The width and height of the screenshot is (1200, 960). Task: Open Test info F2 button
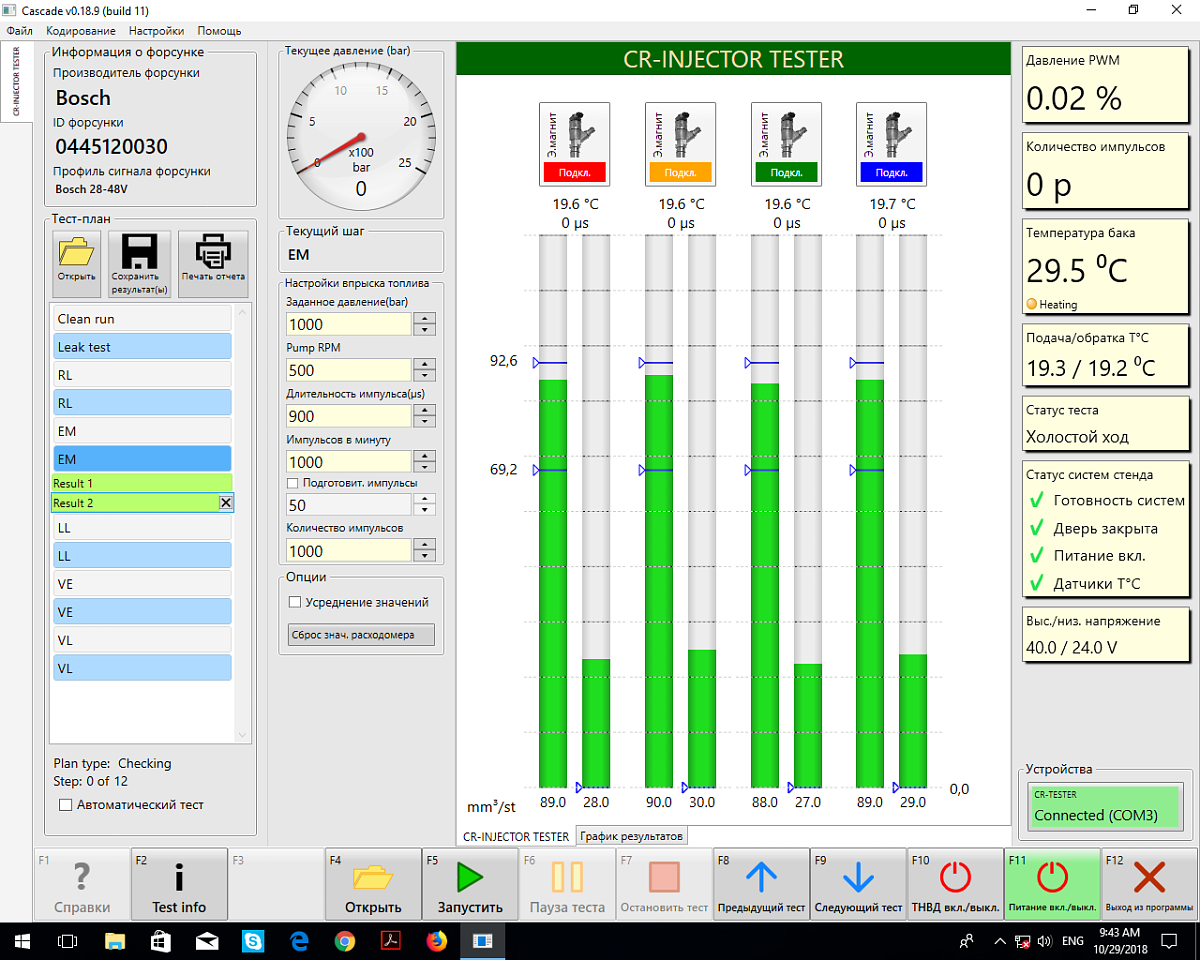click(179, 884)
